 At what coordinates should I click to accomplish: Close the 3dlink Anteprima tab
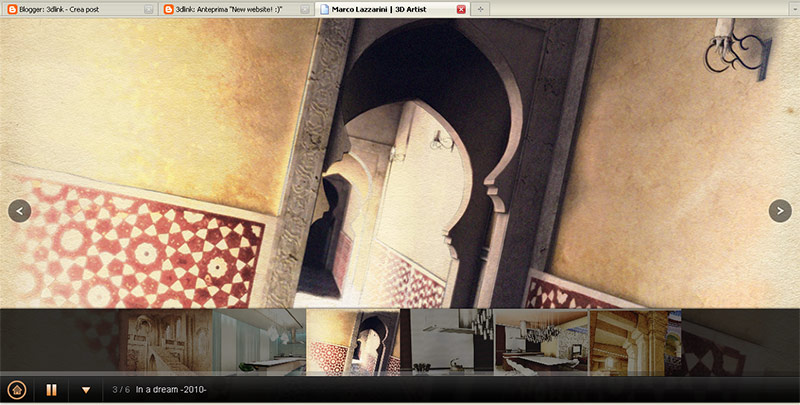pyautogui.click(x=305, y=9)
